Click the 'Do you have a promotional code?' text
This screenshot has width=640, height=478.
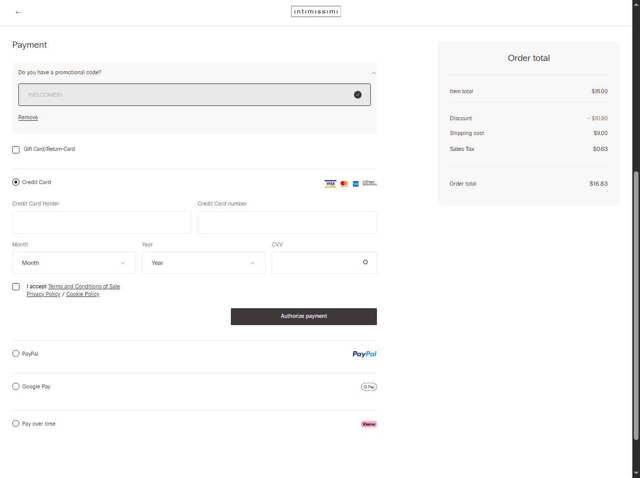60,72
